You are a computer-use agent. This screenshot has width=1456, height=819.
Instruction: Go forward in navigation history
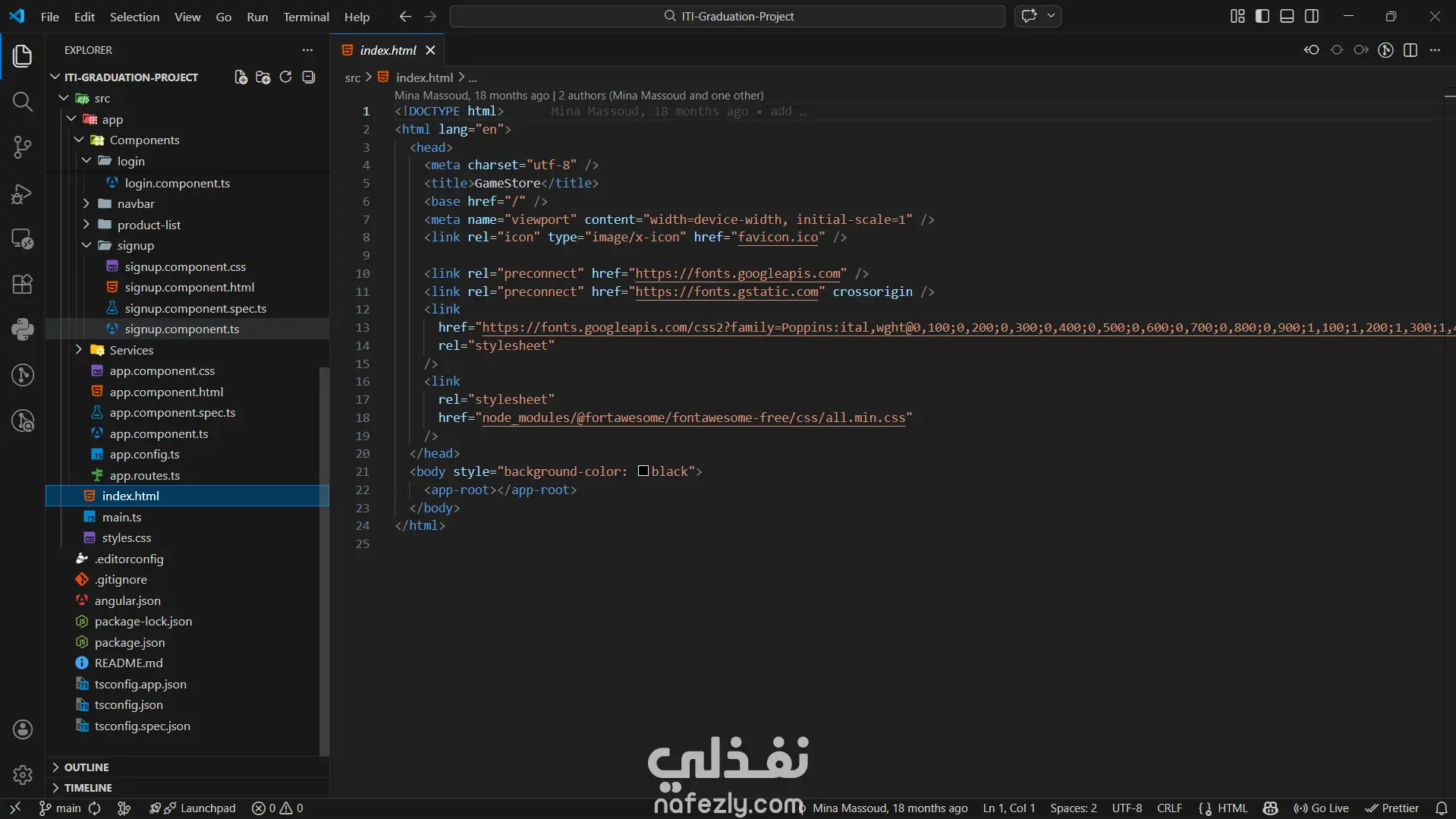430,17
